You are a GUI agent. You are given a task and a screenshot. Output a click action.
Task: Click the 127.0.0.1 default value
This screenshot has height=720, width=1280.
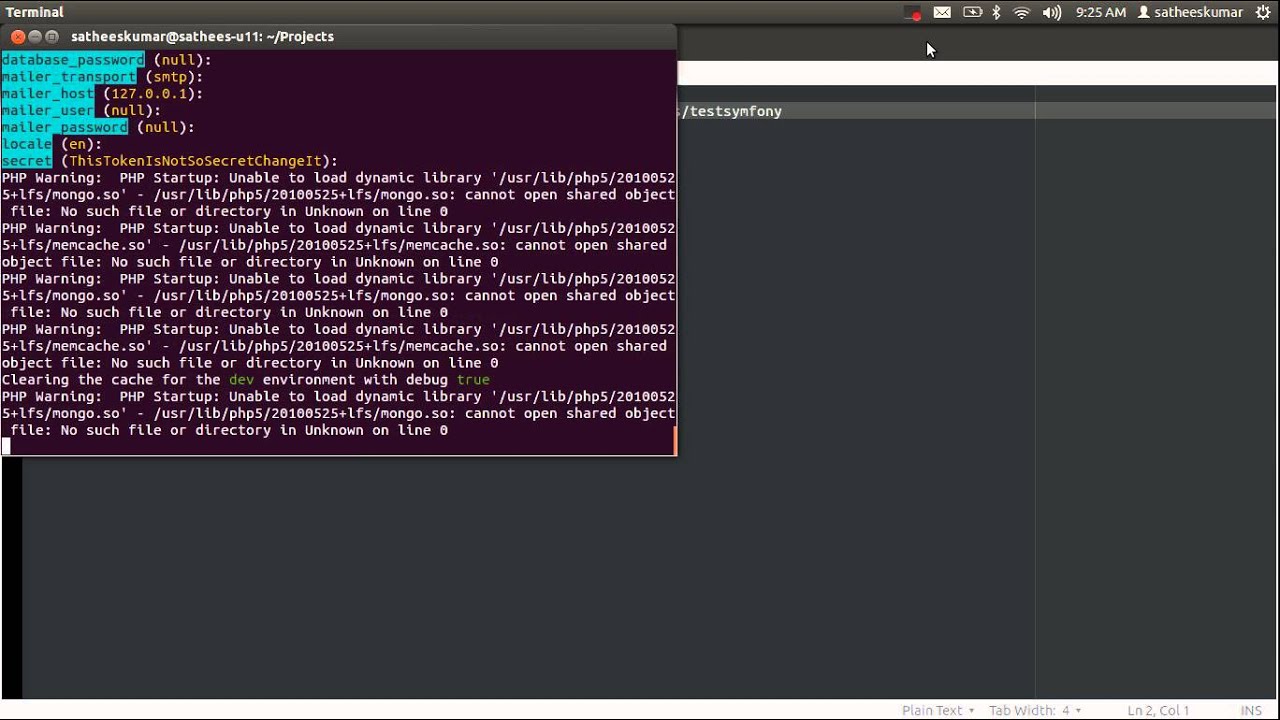click(149, 94)
